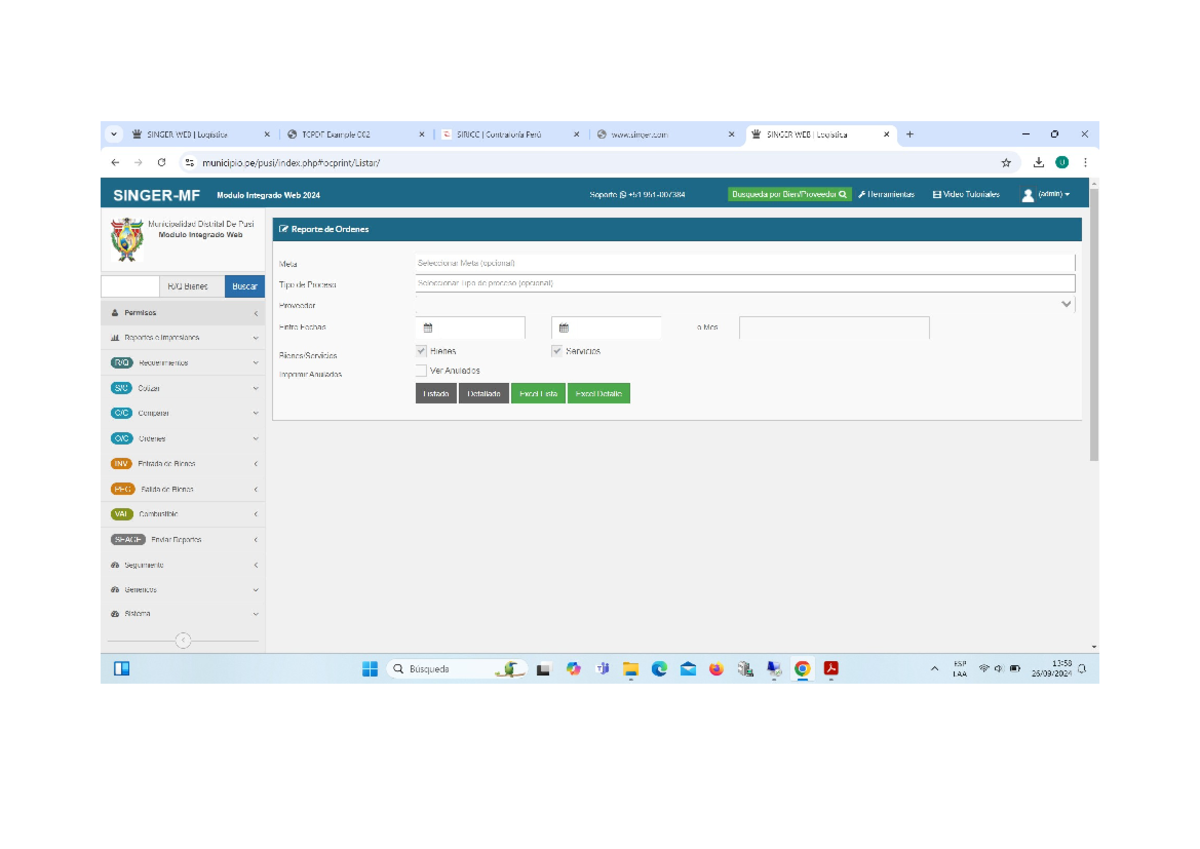The width and height of the screenshot is (1200, 849).
Task: Click the Excel Lista green button
Action: (x=539, y=394)
